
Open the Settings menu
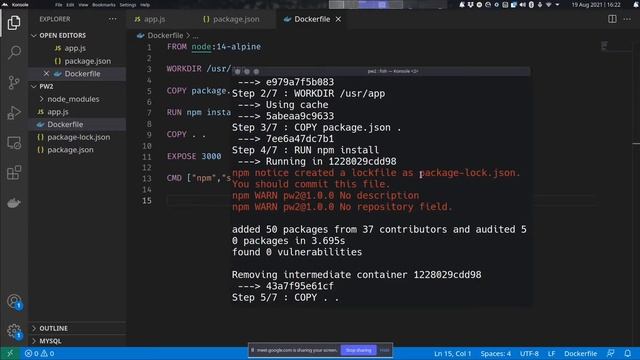point(128,5)
